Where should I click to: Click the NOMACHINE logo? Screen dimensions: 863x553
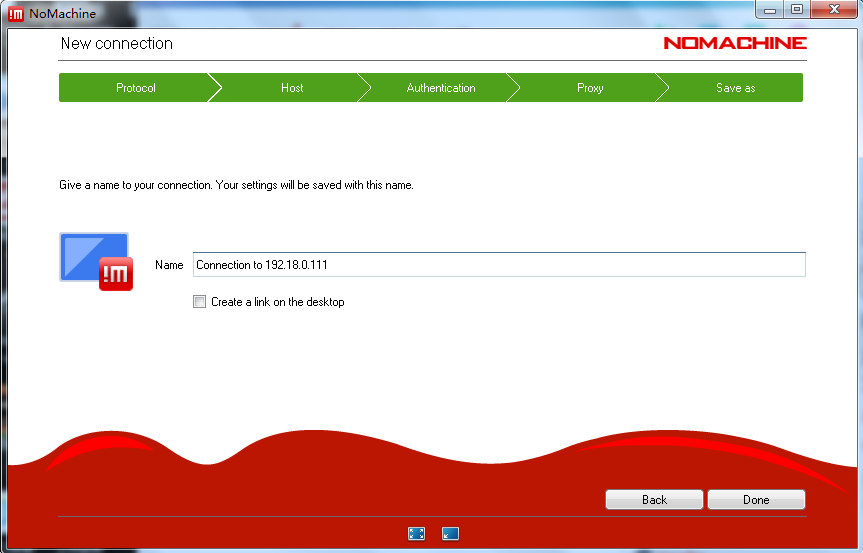pyautogui.click(x=735, y=43)
